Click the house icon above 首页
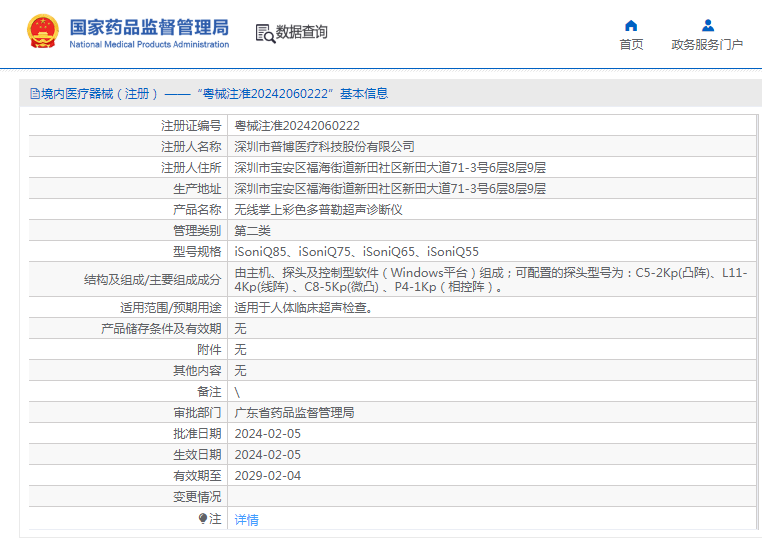Viewport: 762px width, 549px height. [631, 26]
